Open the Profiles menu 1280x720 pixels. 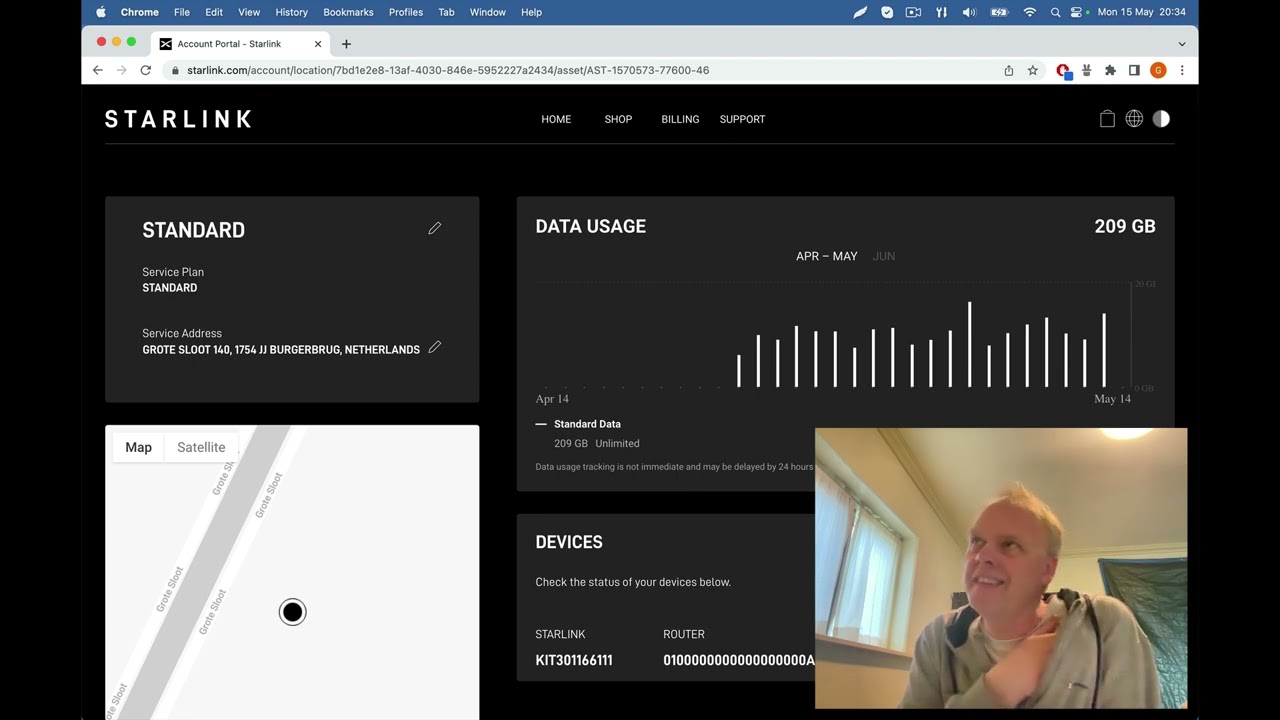(406, 12)
